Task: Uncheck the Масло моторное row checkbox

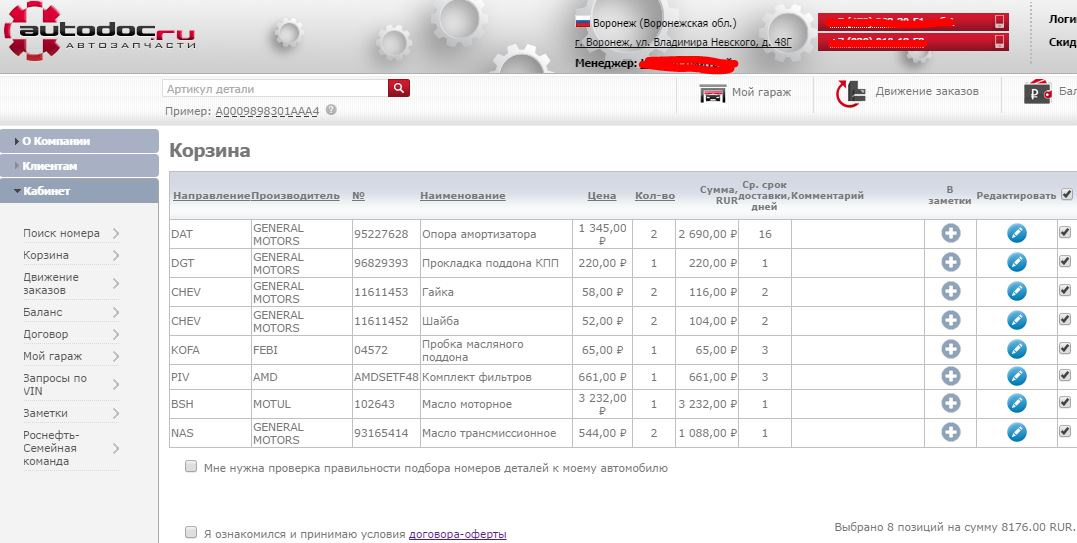Action: pyautogui.click(x=1065, y=402)
